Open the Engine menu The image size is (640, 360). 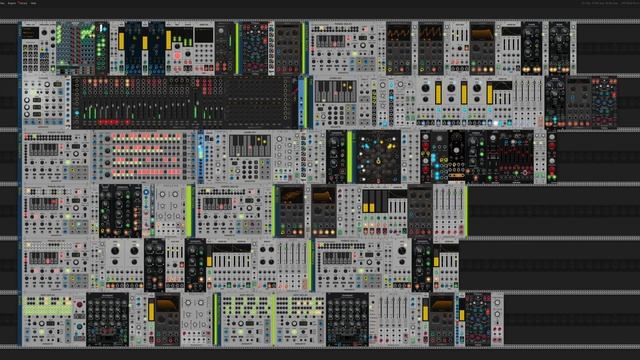12,3
